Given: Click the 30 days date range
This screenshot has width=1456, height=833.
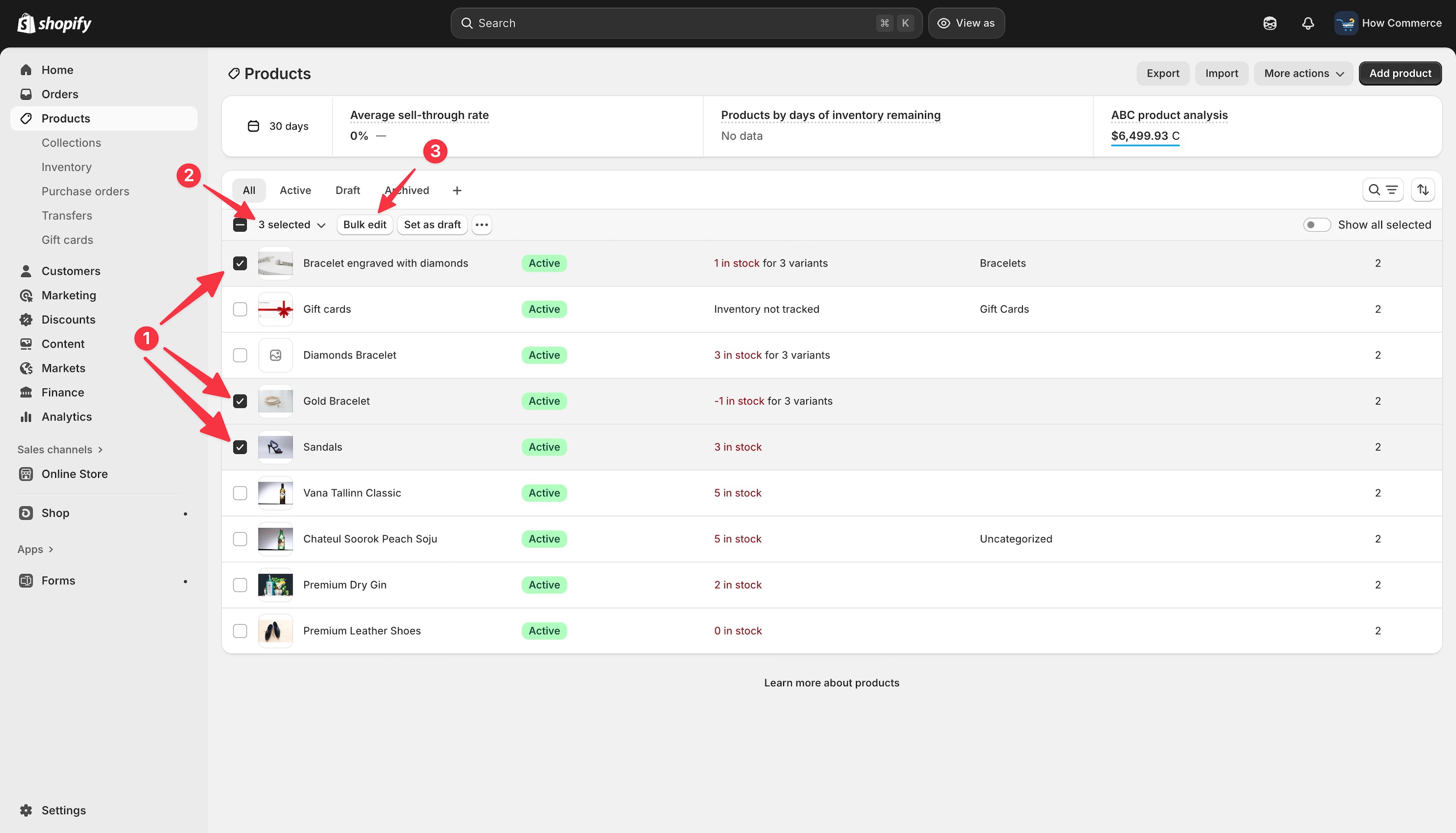Looking at the screenshot, I should click(x=278, y=126).
